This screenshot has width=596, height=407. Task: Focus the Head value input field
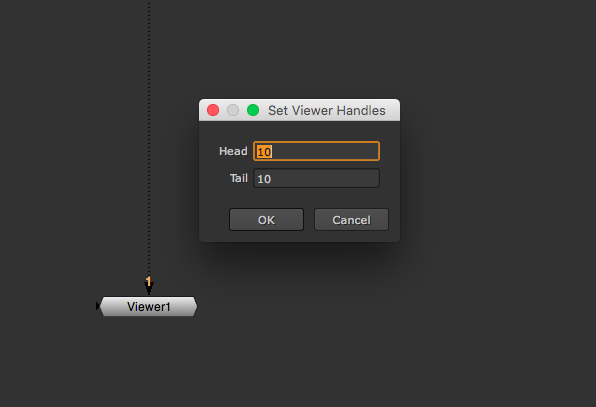[x=316, y=151]
